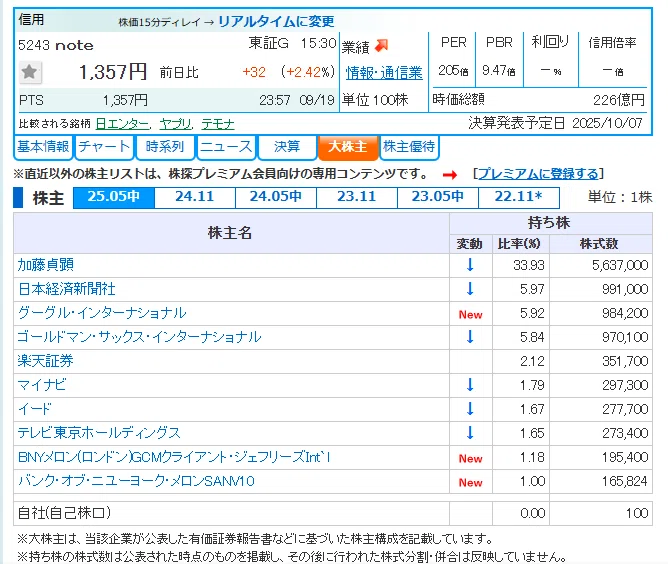
Task: Open shareholder マイナビ link
Action: click(x=42, y=385)
